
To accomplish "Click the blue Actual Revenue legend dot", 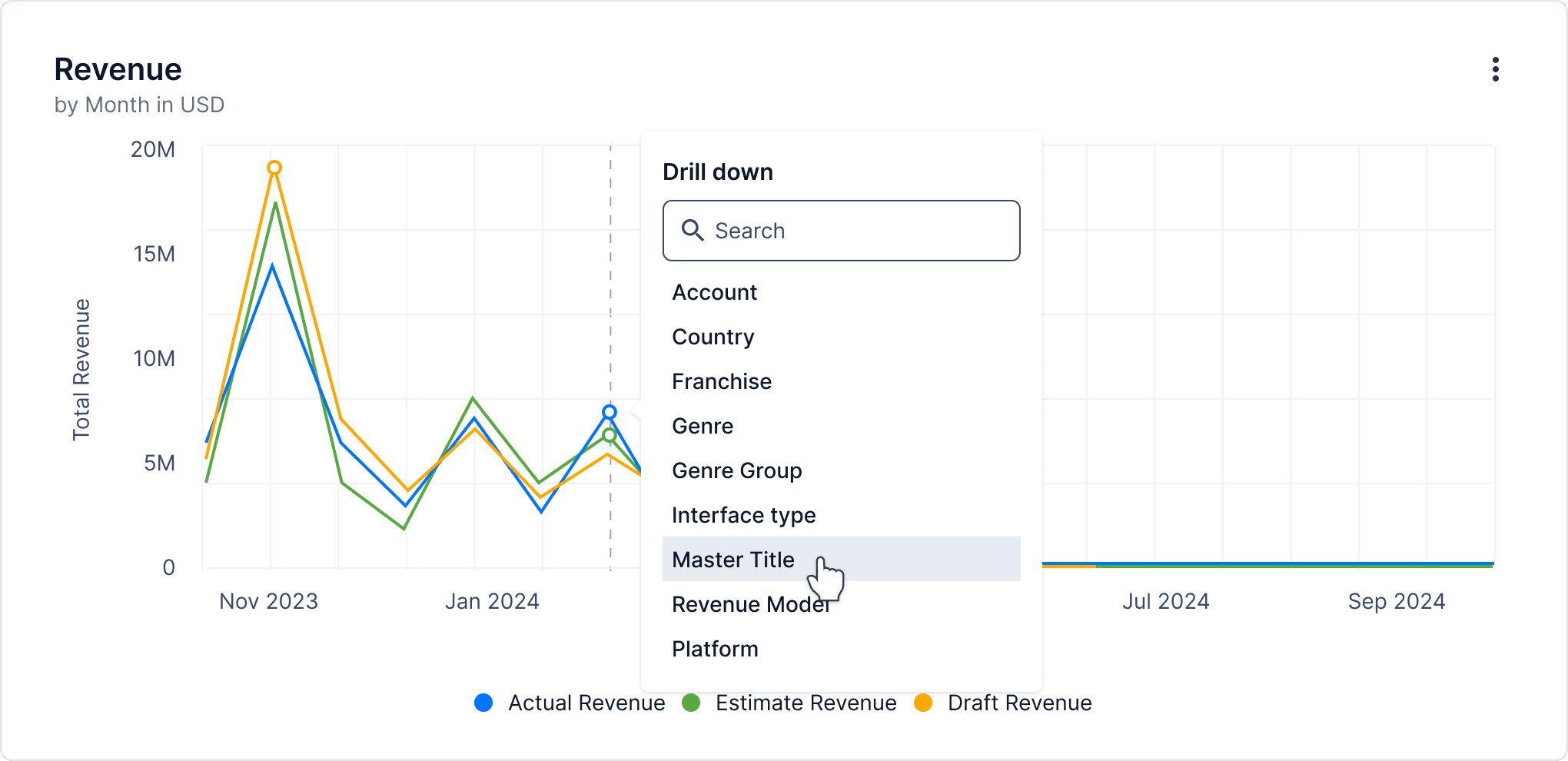I will tap(483, 703).
